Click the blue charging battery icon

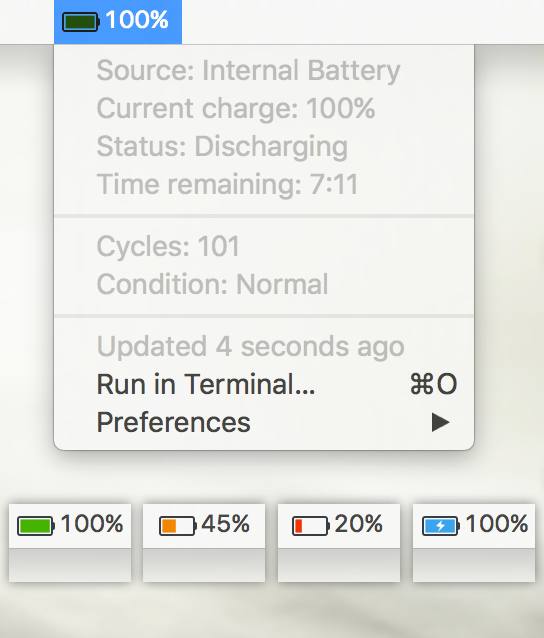441,526
